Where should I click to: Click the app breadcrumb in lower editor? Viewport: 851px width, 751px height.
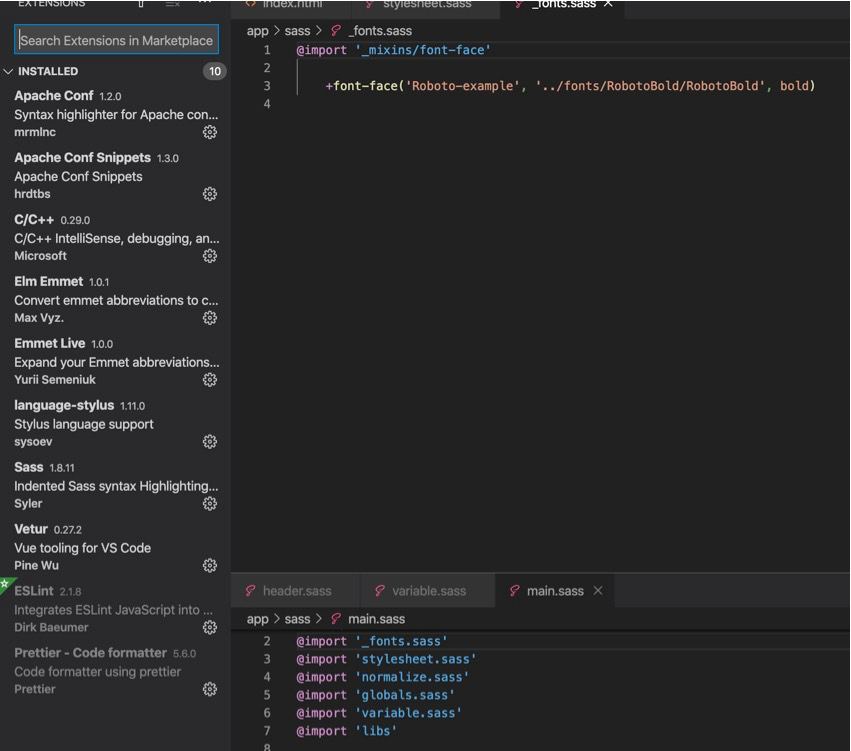point(257,619)
